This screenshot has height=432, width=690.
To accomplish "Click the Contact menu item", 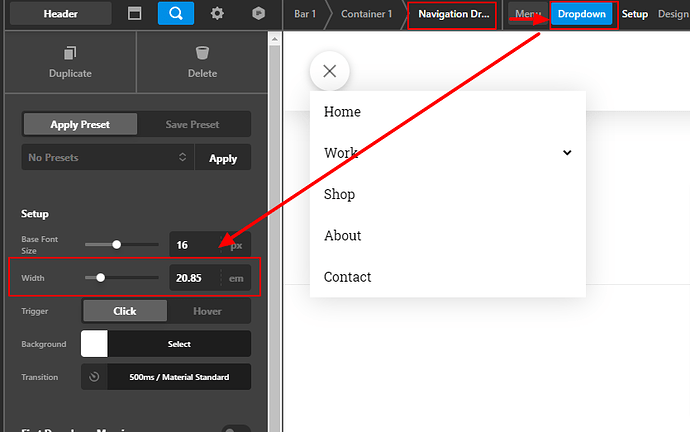I will 348,277.
